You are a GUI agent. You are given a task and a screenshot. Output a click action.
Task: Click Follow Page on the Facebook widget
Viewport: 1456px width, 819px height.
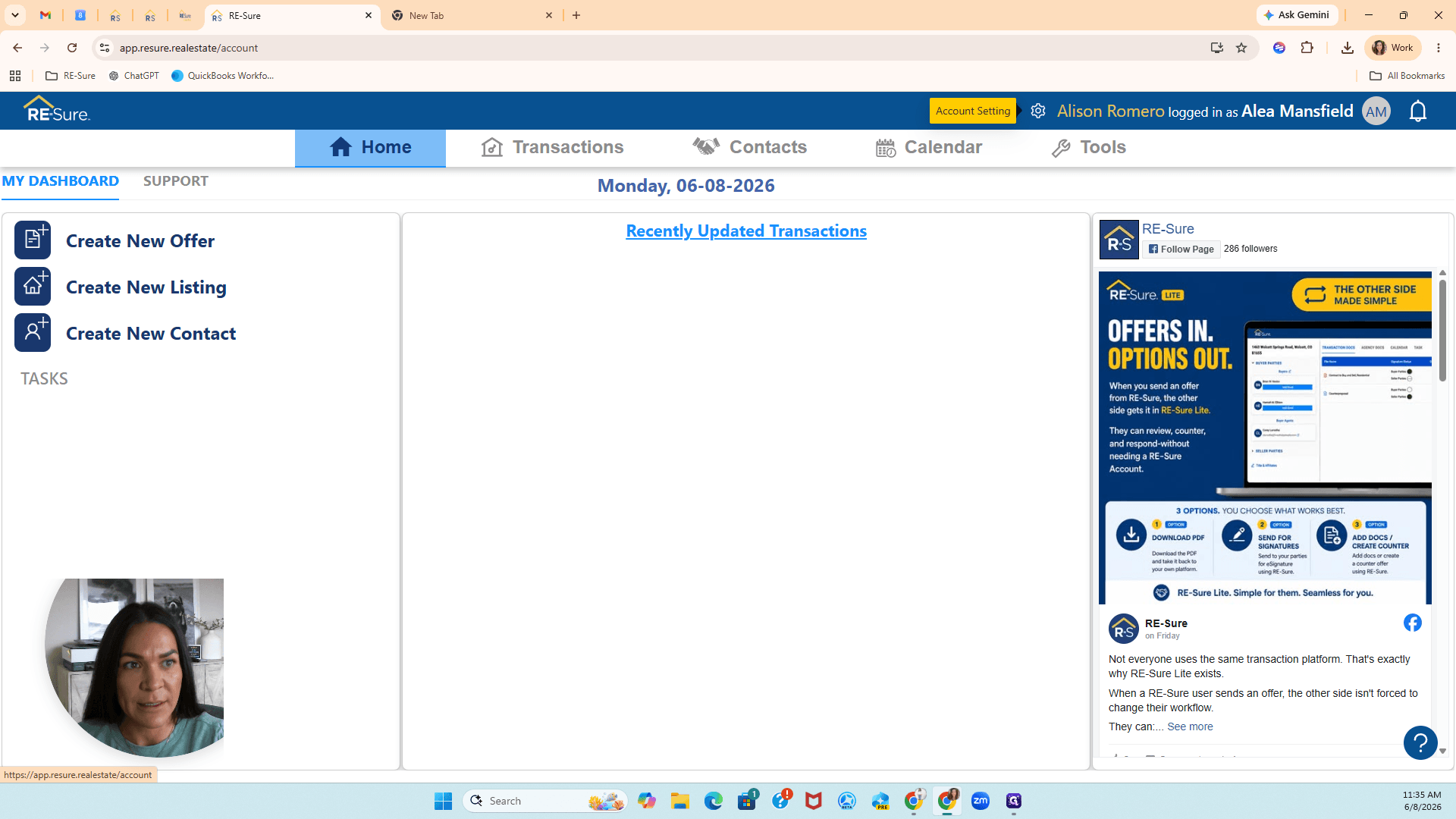[x=1181, y=249]
